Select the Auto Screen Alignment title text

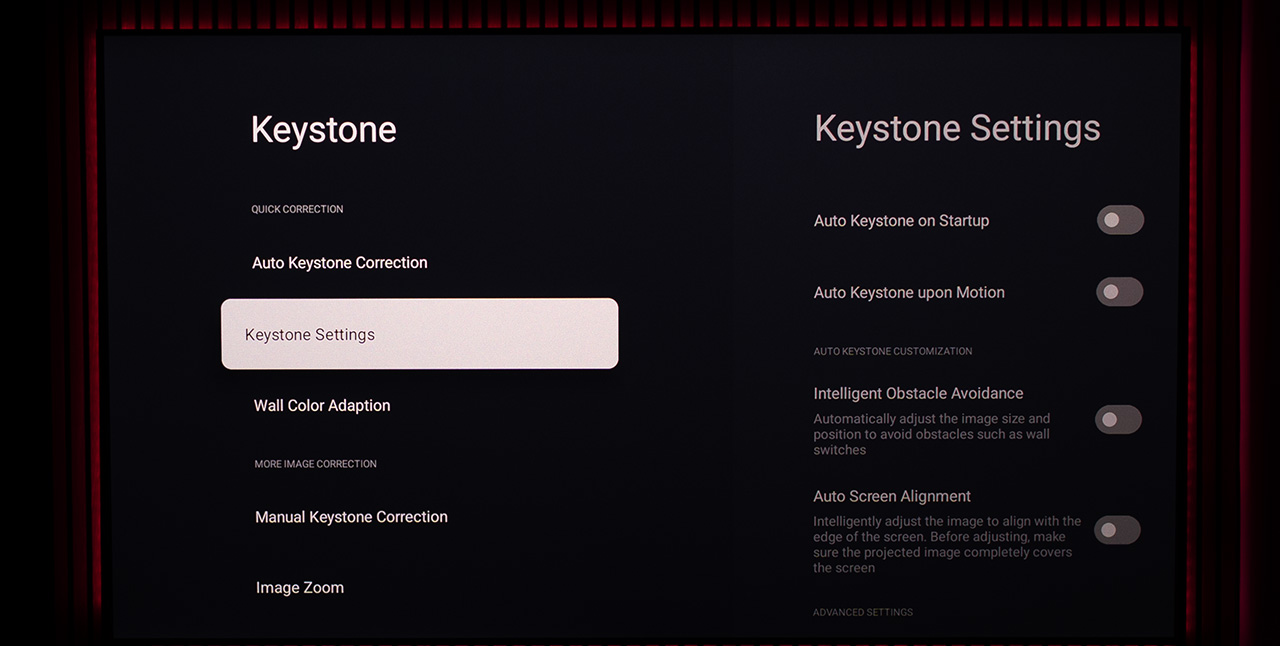[892, 497]
